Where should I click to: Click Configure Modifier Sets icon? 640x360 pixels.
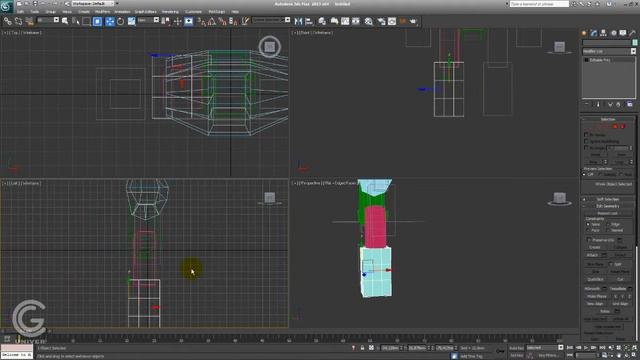click(x=630, y=104)
